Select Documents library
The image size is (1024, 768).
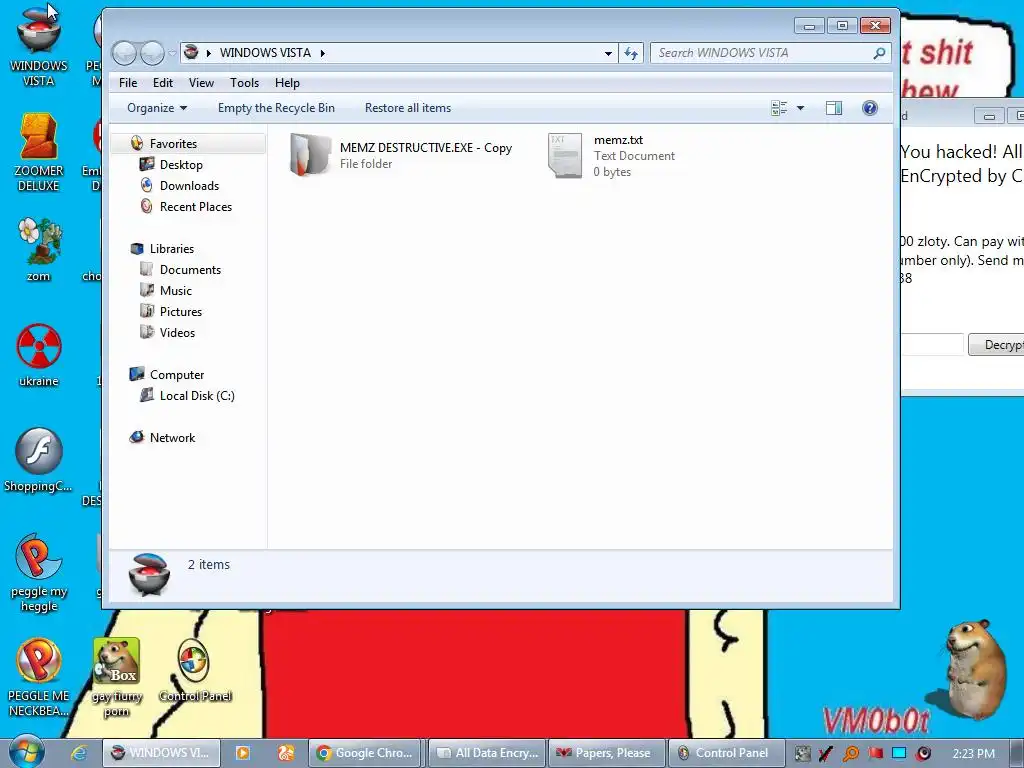(190, 270)
